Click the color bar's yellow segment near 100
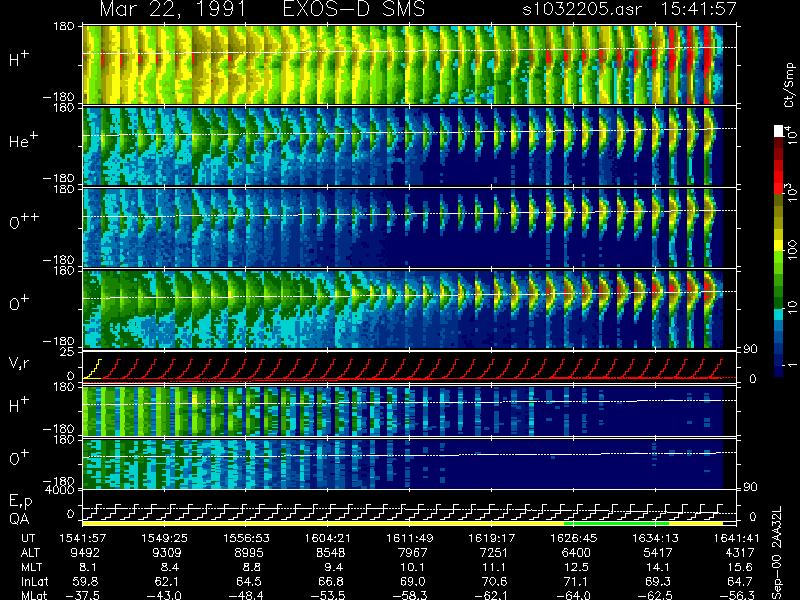 click(x=779, y=247)
